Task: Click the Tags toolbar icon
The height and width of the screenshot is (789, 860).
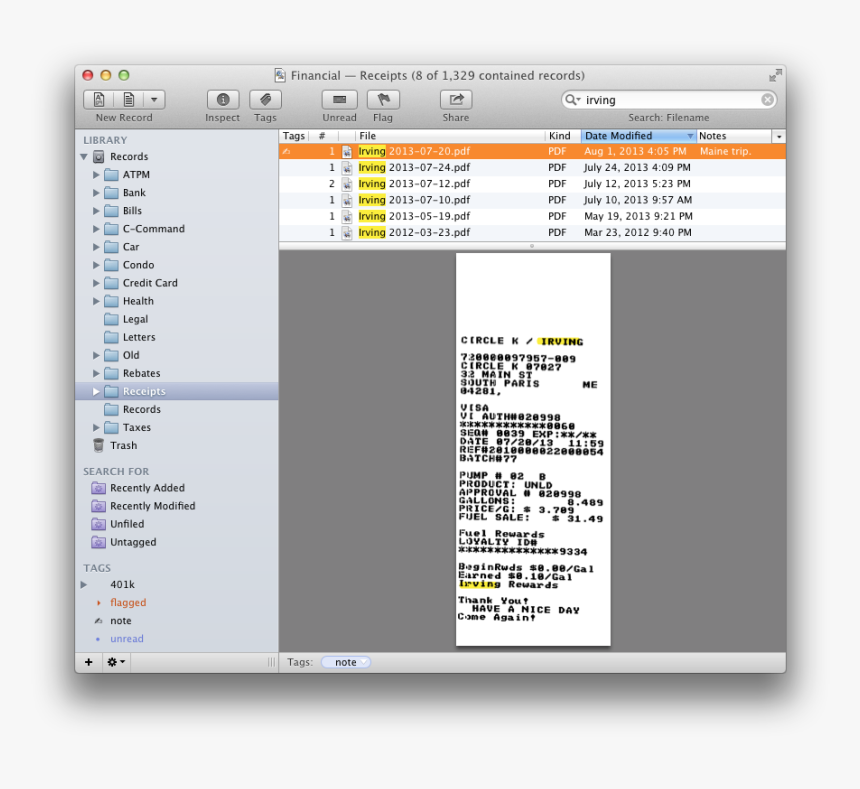Action: 265,100
